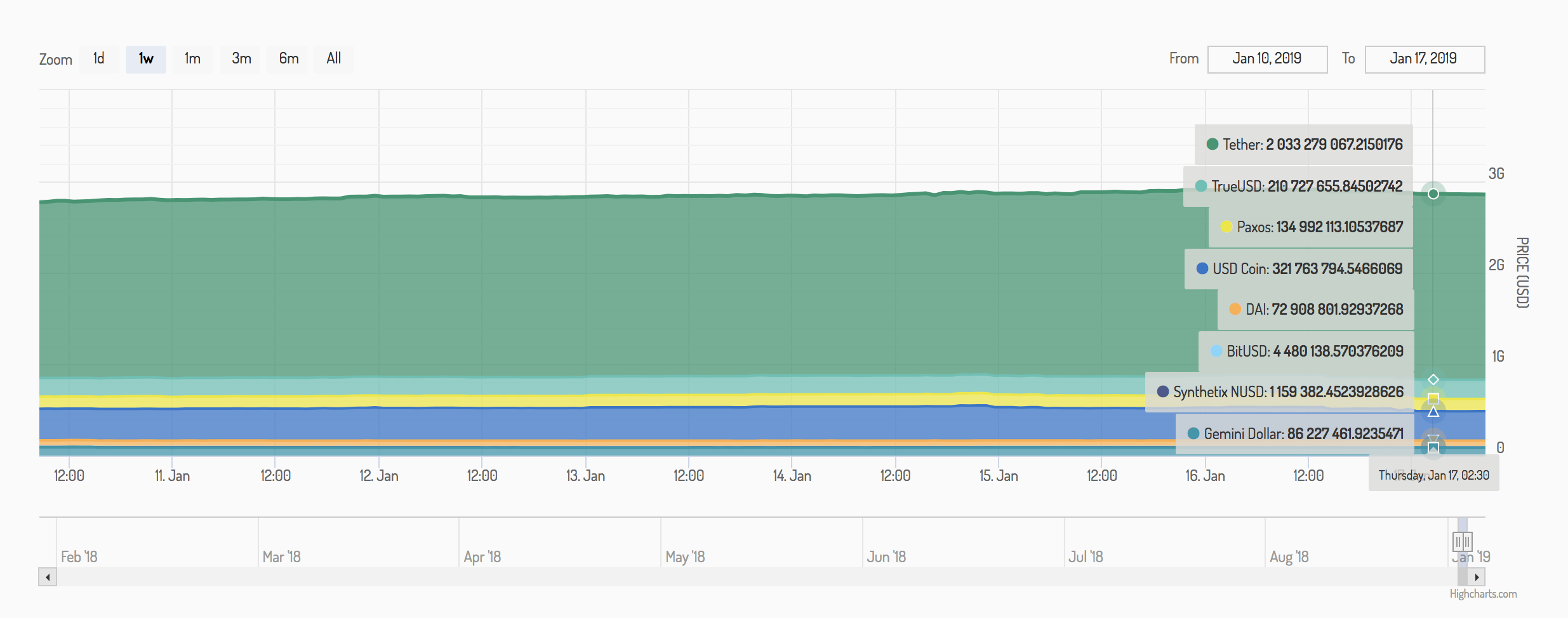Click the Synthetix NUSD tooltip value label
Viewport: 1568px width, 618px height.
pyautogui.click(x=1280, y=392)
